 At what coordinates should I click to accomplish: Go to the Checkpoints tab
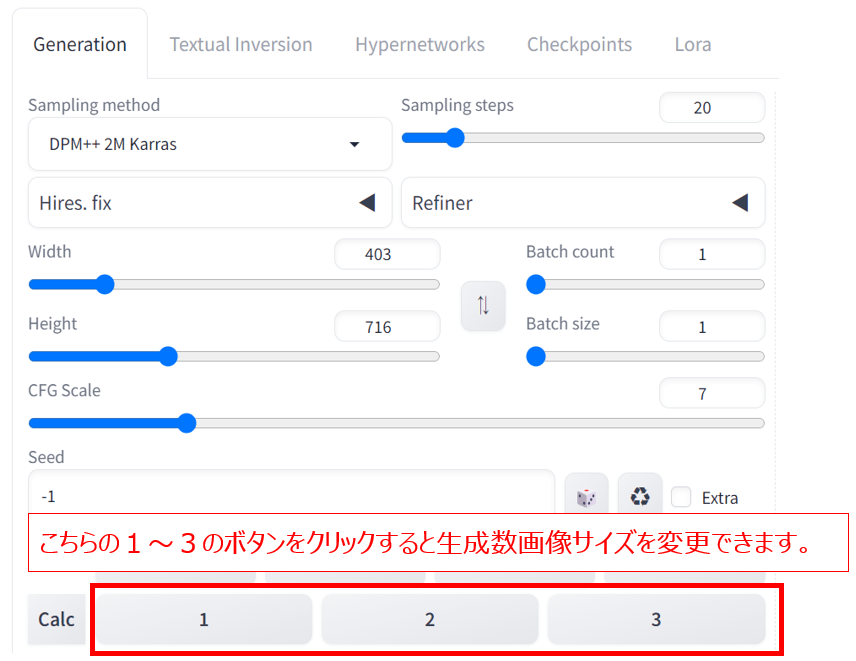579,44
